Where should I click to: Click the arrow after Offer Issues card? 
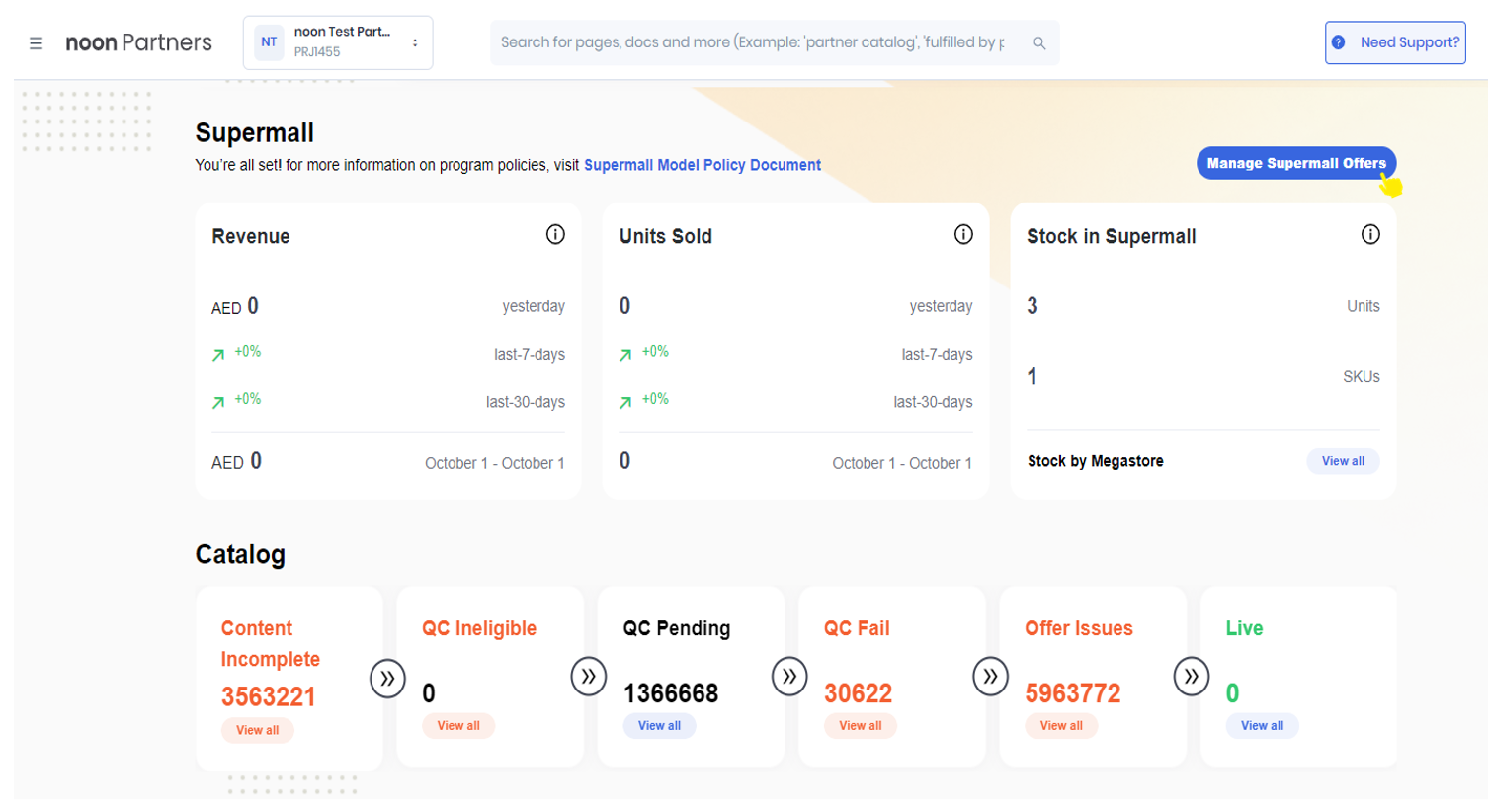pyautogui.click(x=1192, y=677)
